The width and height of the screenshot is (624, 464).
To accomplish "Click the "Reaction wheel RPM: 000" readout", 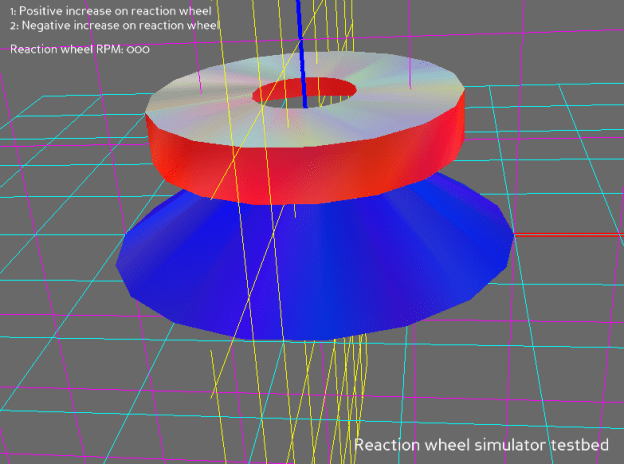I will point(80,48).
